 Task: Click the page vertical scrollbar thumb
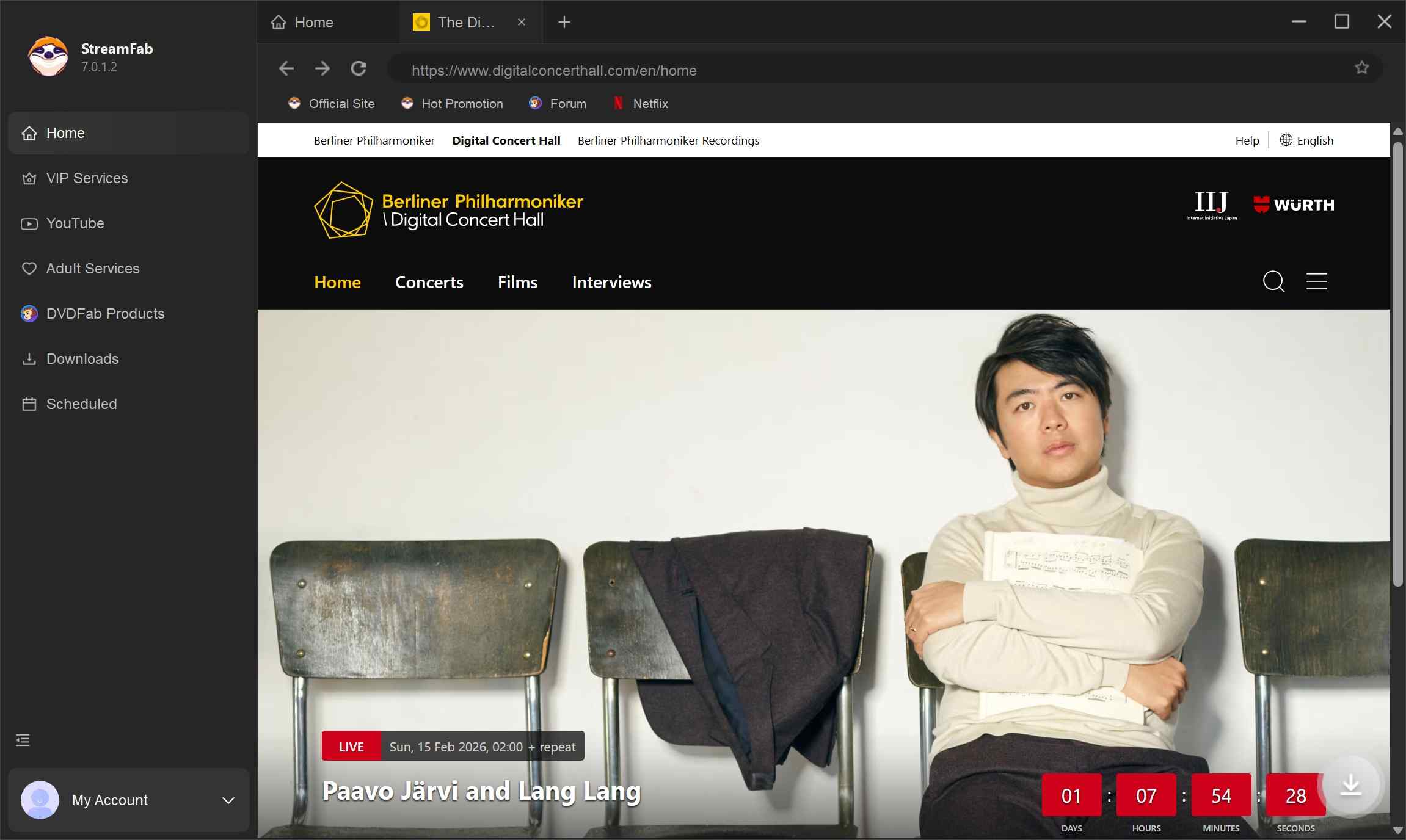[1397, 364]
